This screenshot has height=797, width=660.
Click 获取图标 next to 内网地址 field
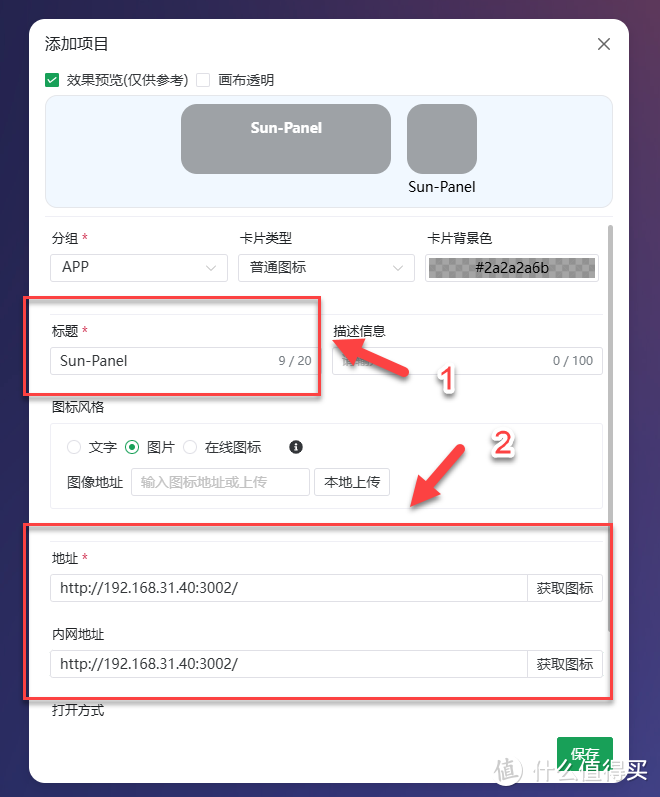564,664
